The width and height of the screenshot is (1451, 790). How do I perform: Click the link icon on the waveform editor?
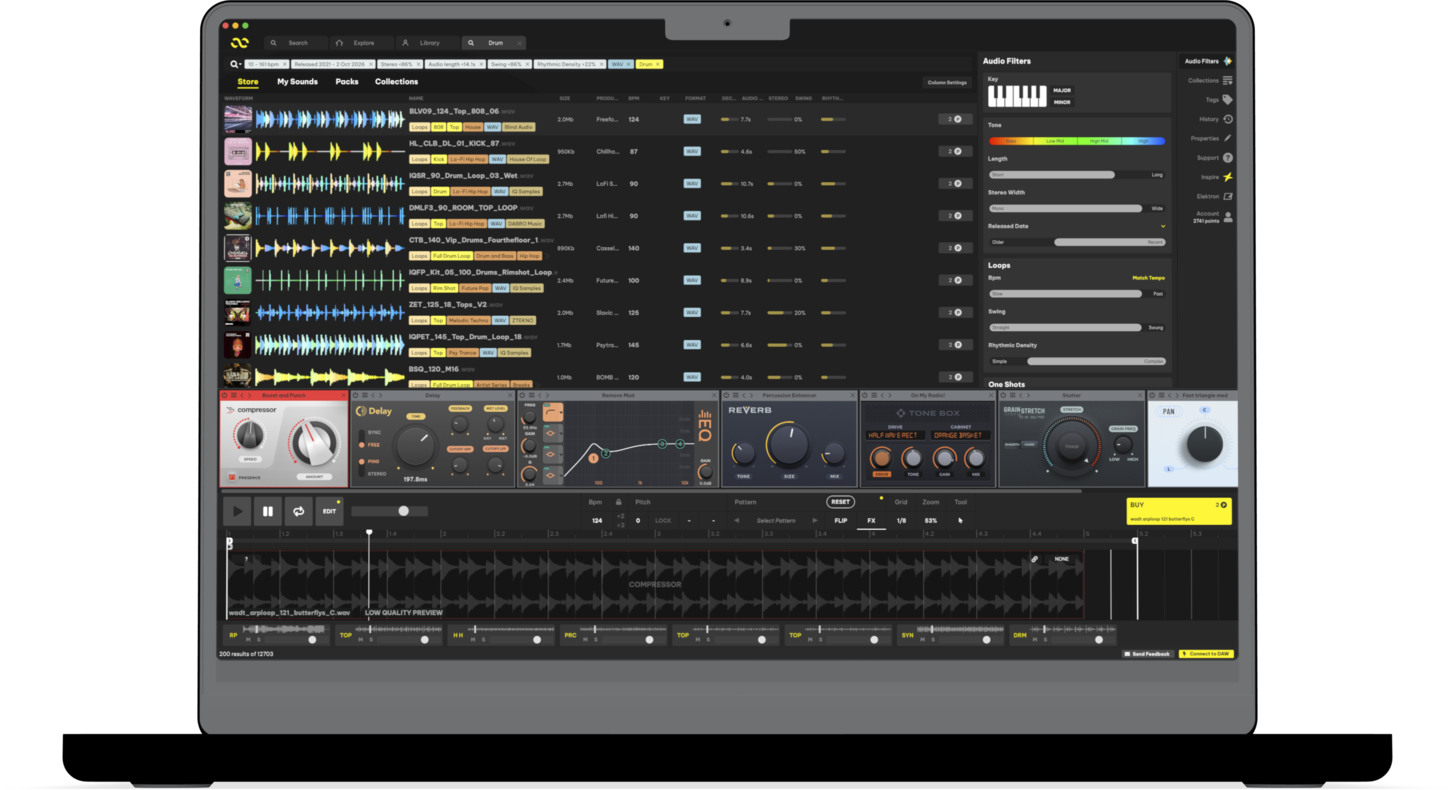(1034, 559)
